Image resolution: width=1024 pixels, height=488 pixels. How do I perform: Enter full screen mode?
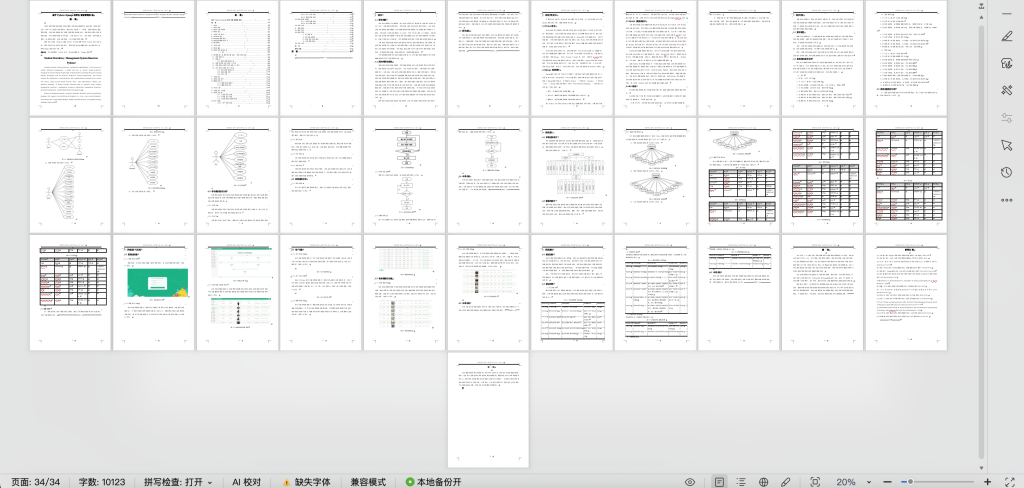[1010, 482]
